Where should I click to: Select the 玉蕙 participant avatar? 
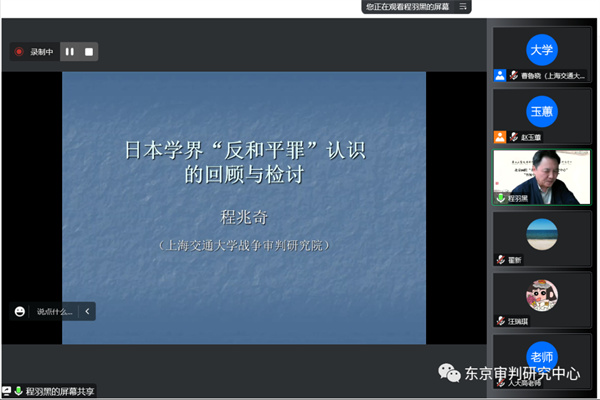(x=541, y=111)
